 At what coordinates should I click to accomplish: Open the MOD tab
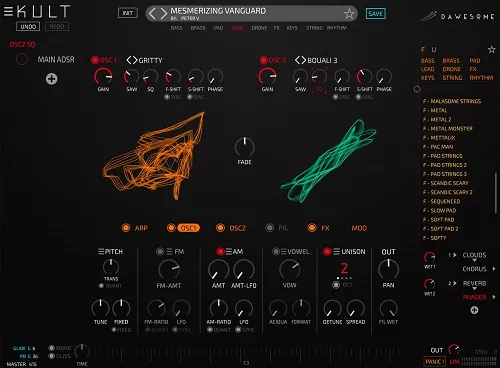tap(359, 228)
